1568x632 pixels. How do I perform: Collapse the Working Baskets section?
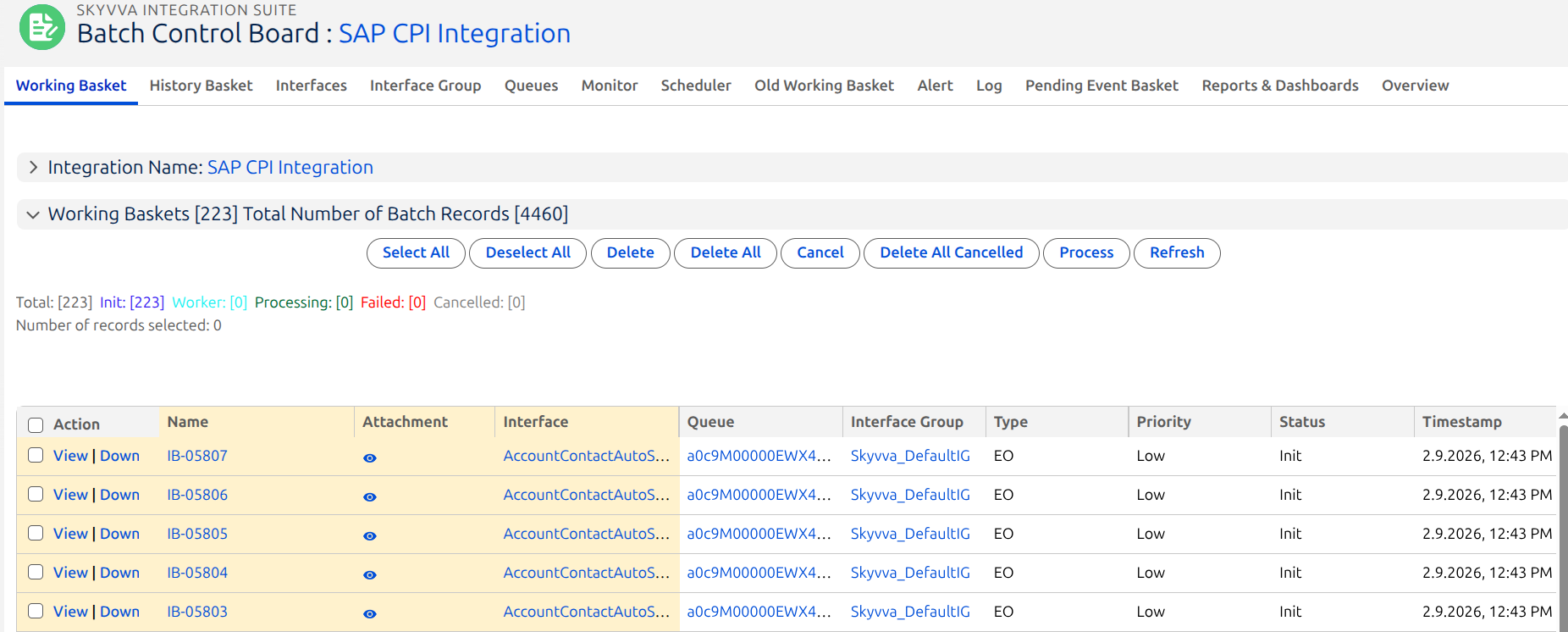[33, 214]
